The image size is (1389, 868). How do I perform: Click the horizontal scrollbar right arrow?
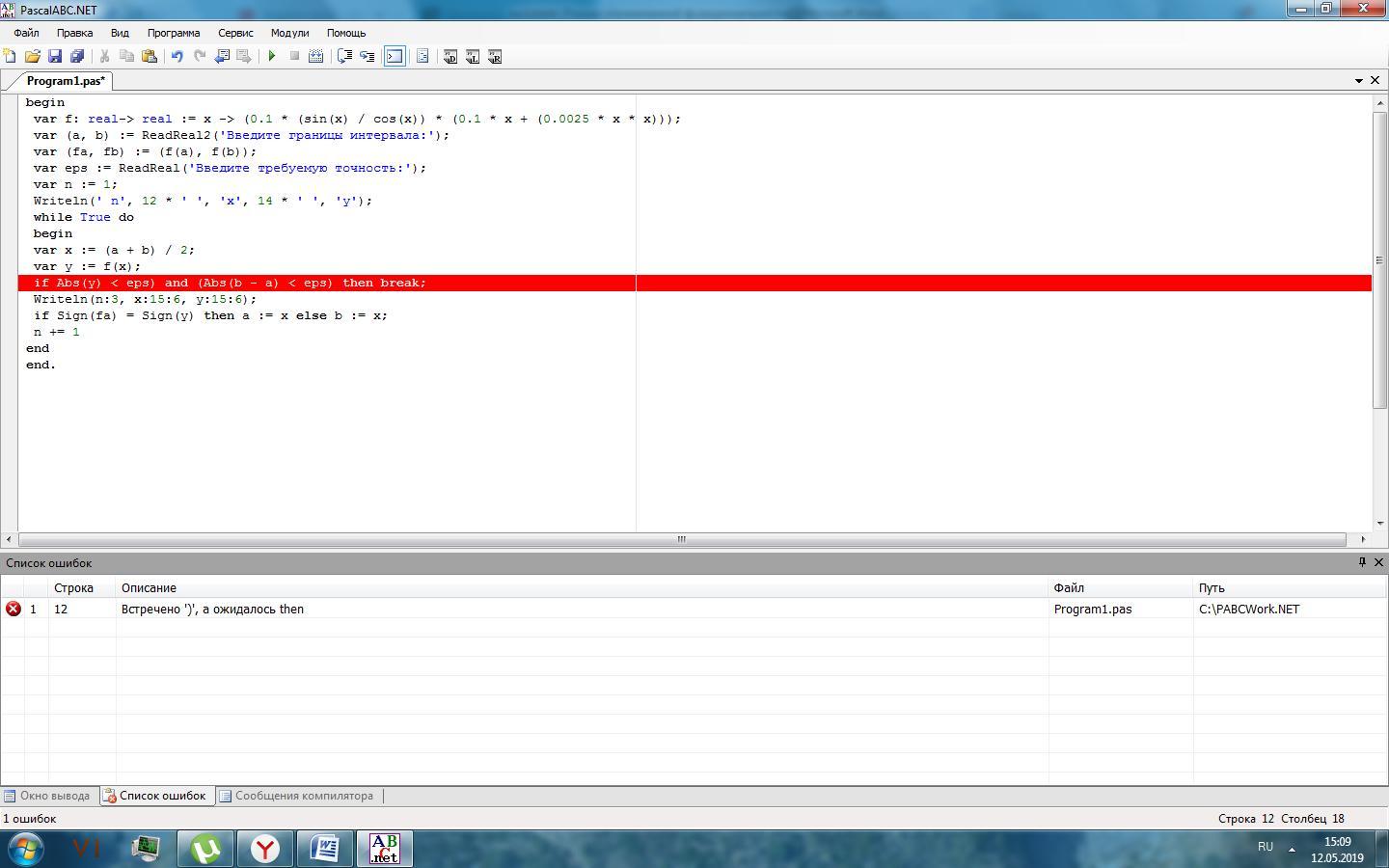1363,539
